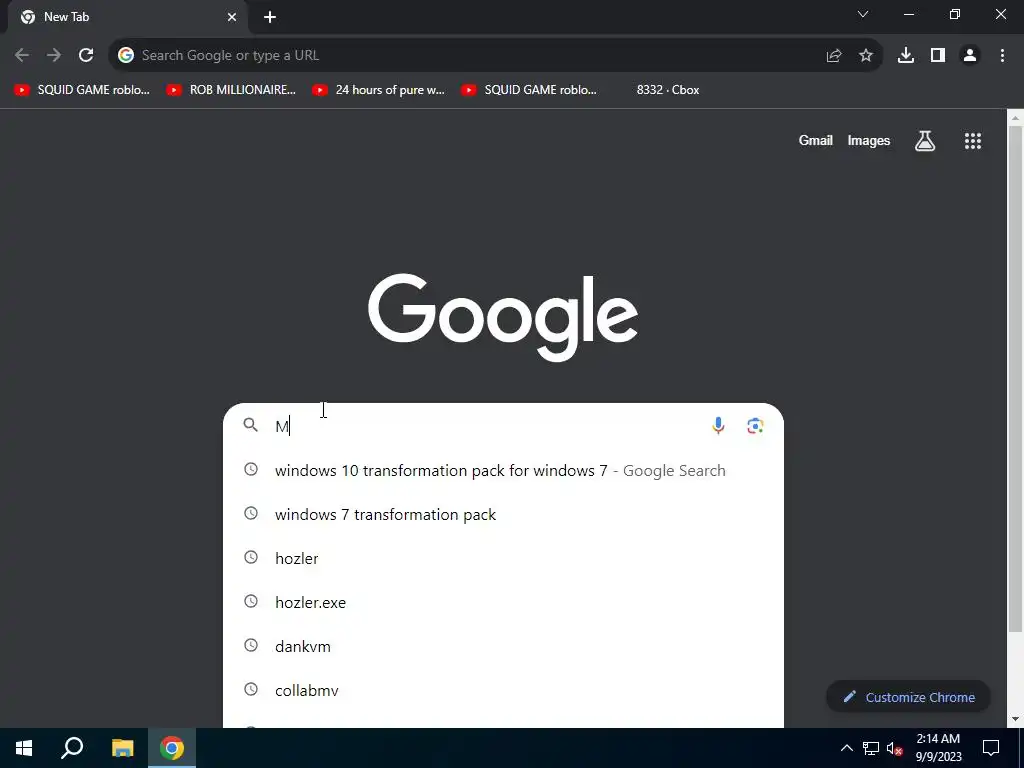Screen dimensions: 1024x768
Task: Click the back navigation arrow
Action: pyautogui.click(x=22, y=56)
